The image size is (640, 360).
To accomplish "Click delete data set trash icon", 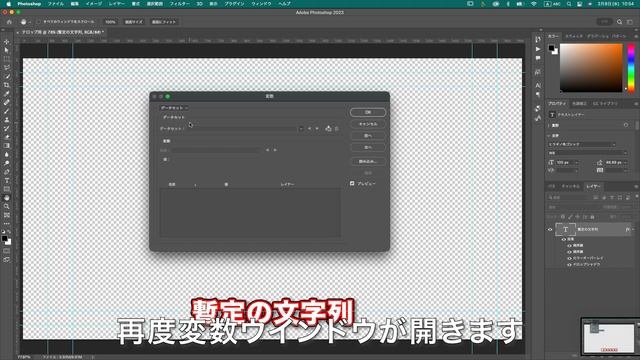I will pyautogui.click(x=337, y=129).
